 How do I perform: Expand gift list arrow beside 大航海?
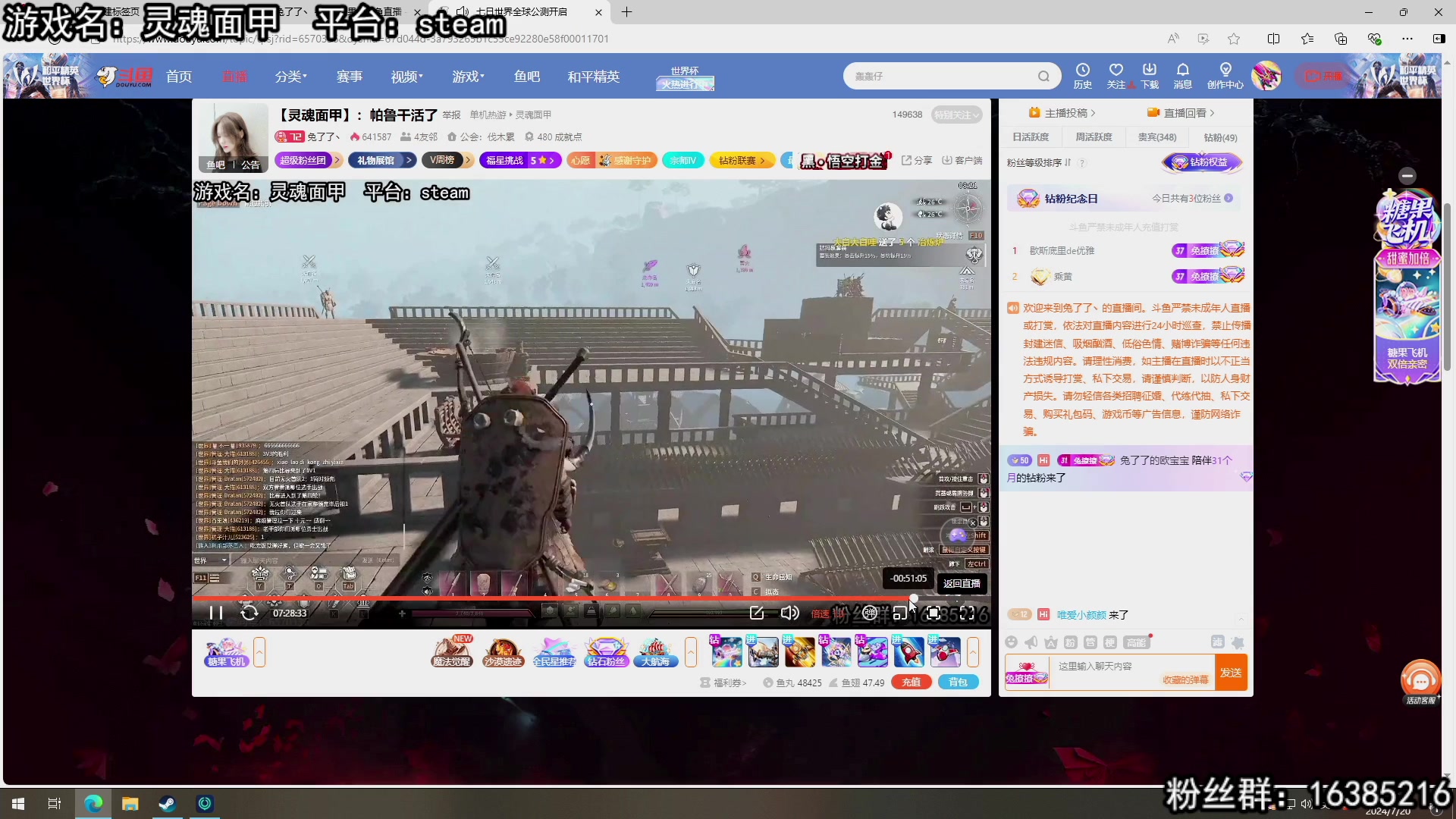coord(690,652)
